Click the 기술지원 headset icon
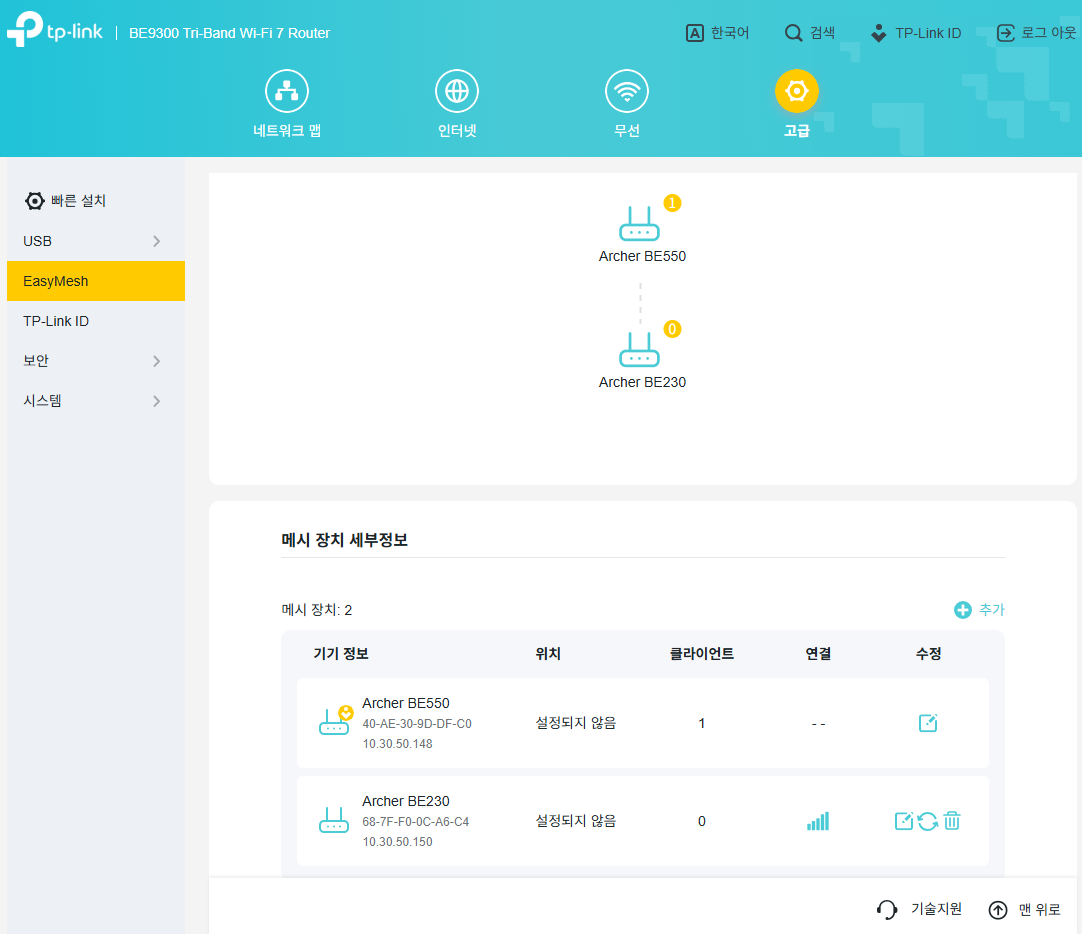 point(887,910)
